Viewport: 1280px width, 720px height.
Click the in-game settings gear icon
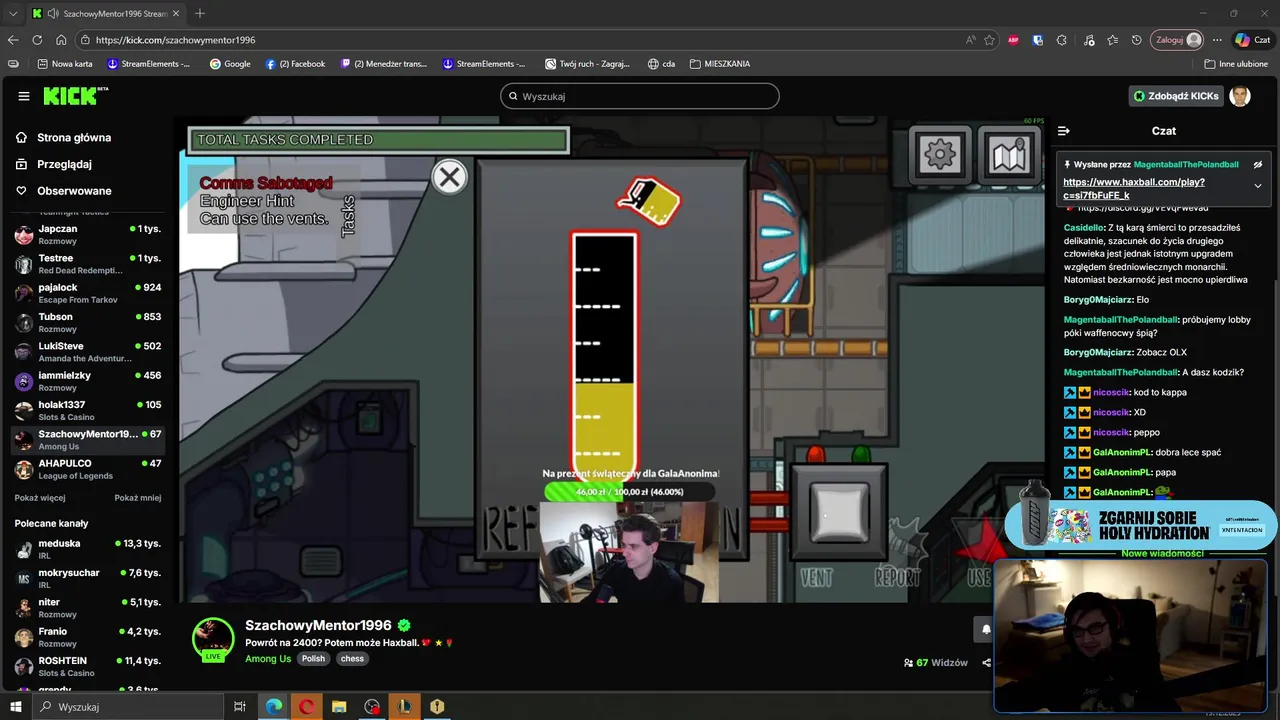pos(939,154)
